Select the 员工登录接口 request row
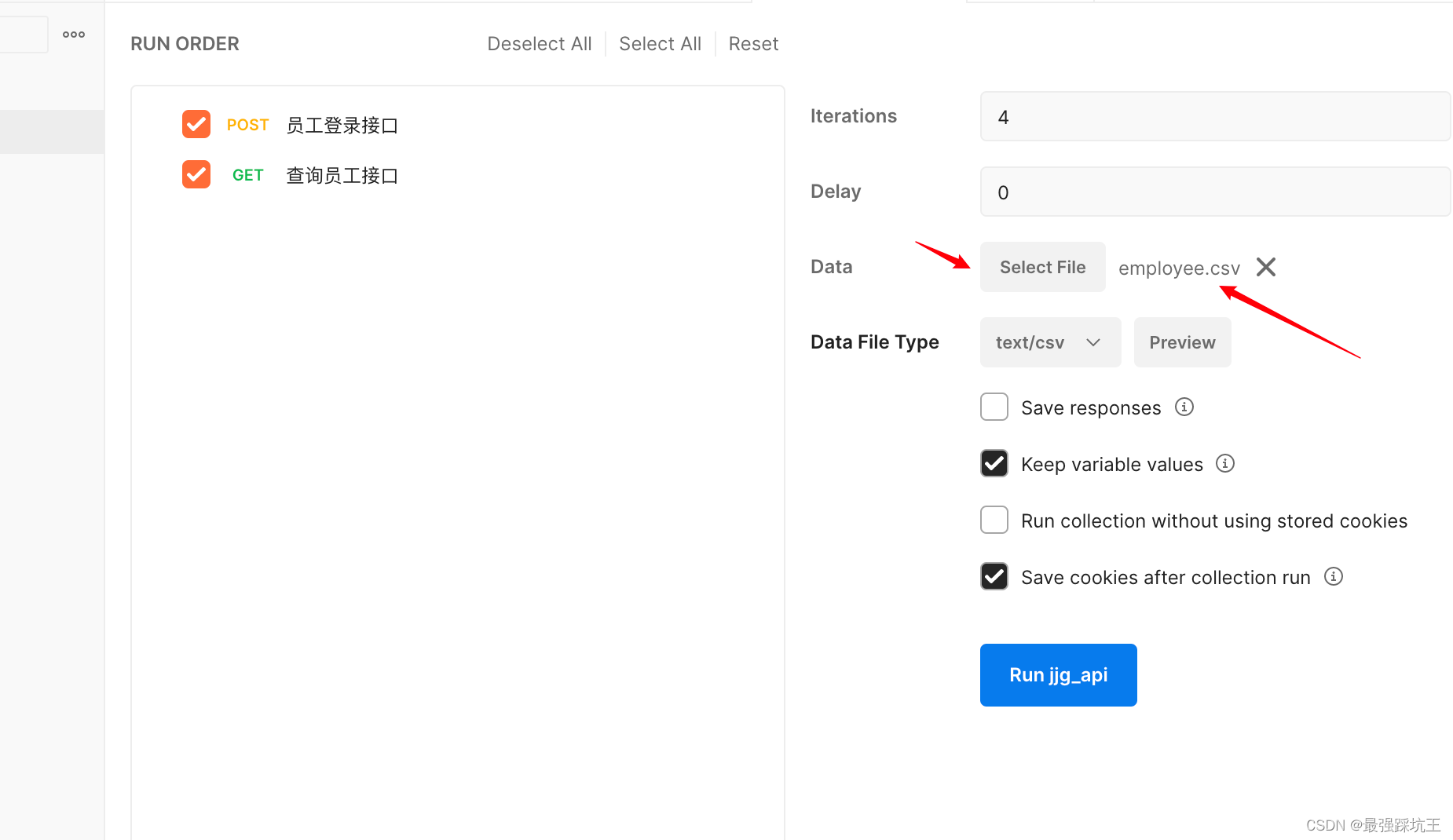1453x840 pixels. pyautogui.click(x=342, y=125)
